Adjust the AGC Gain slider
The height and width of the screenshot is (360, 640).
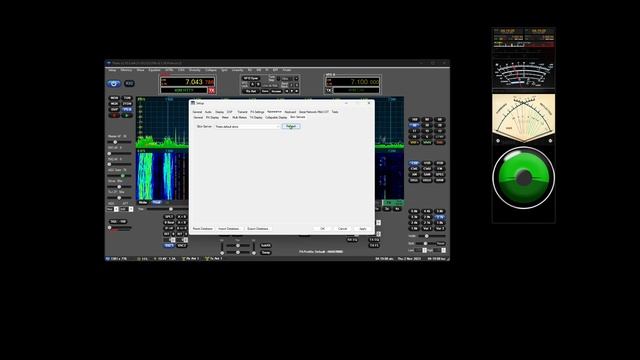120,176
